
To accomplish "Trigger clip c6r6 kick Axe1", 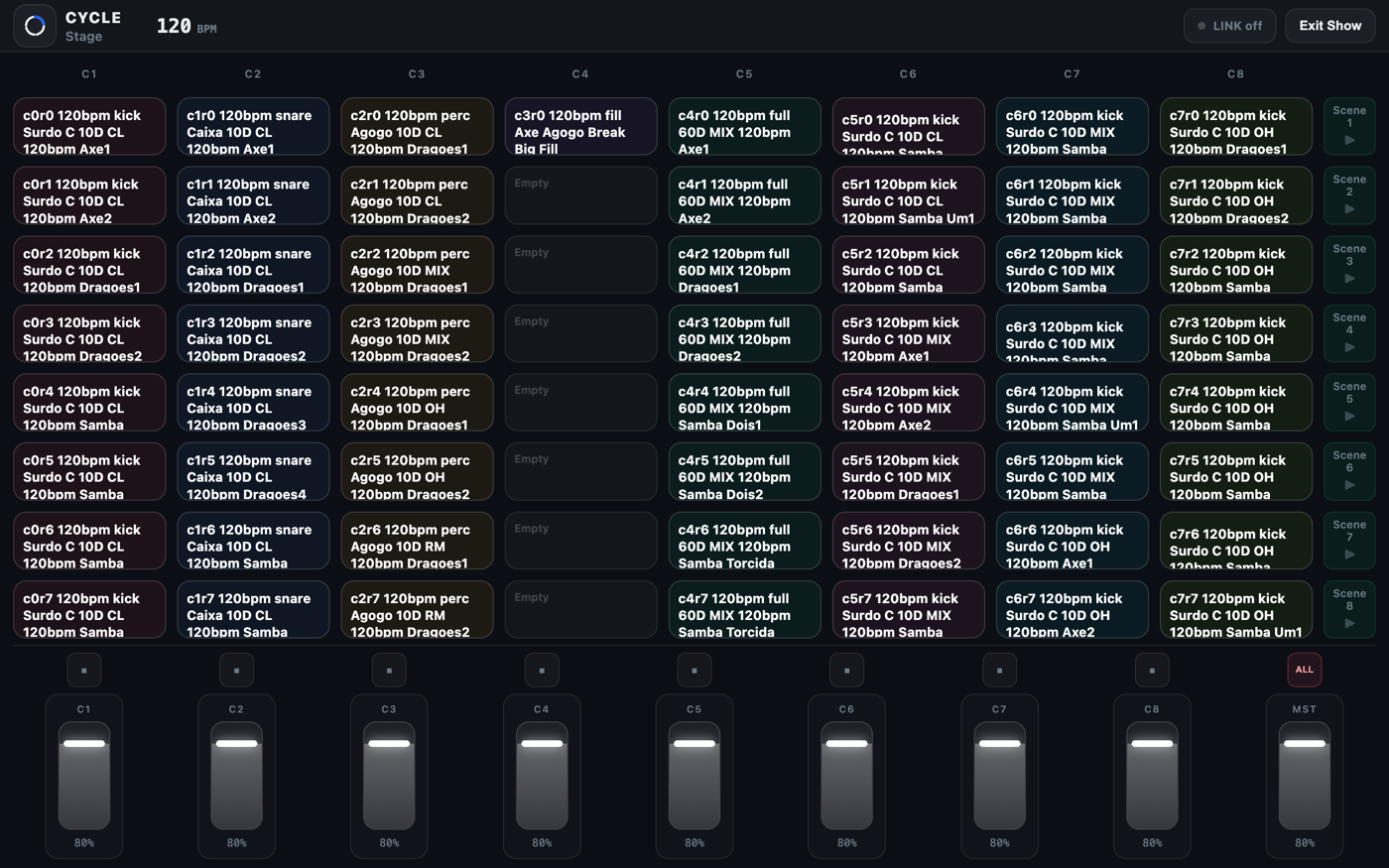I will 1072,541.
